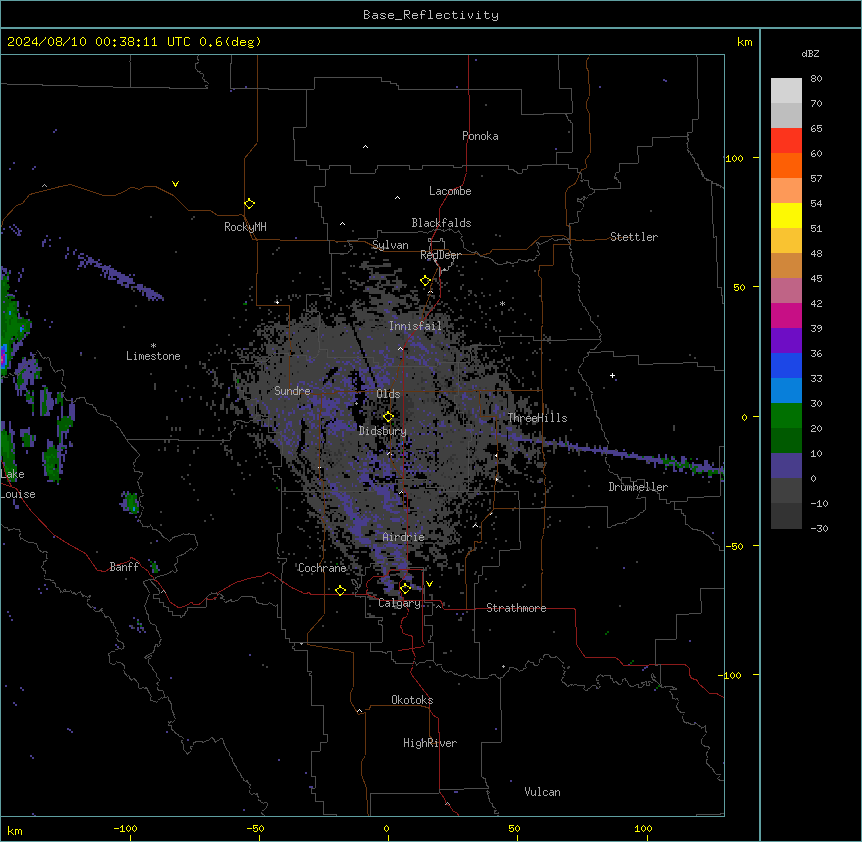
Task: Select the ThreeHills label
Action: 537,418
